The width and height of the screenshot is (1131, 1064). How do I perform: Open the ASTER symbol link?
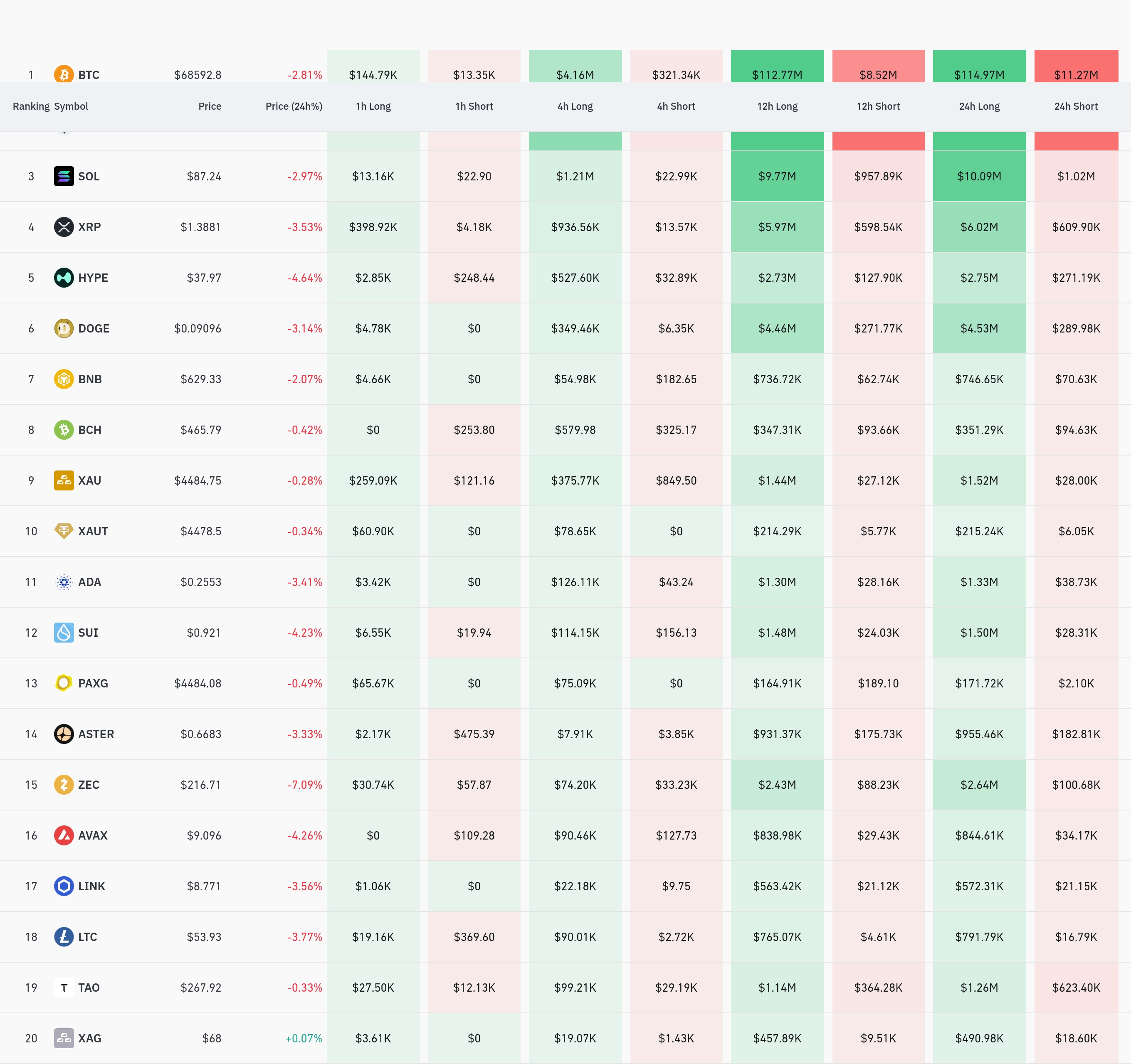(96, 734)
